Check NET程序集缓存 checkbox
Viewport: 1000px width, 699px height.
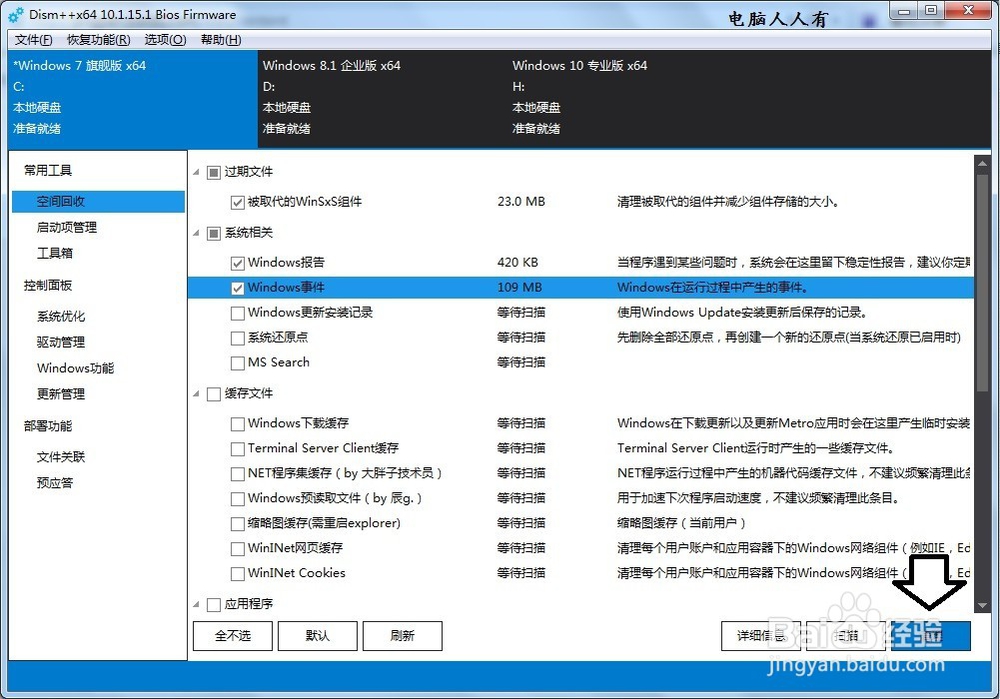[237, 473]
